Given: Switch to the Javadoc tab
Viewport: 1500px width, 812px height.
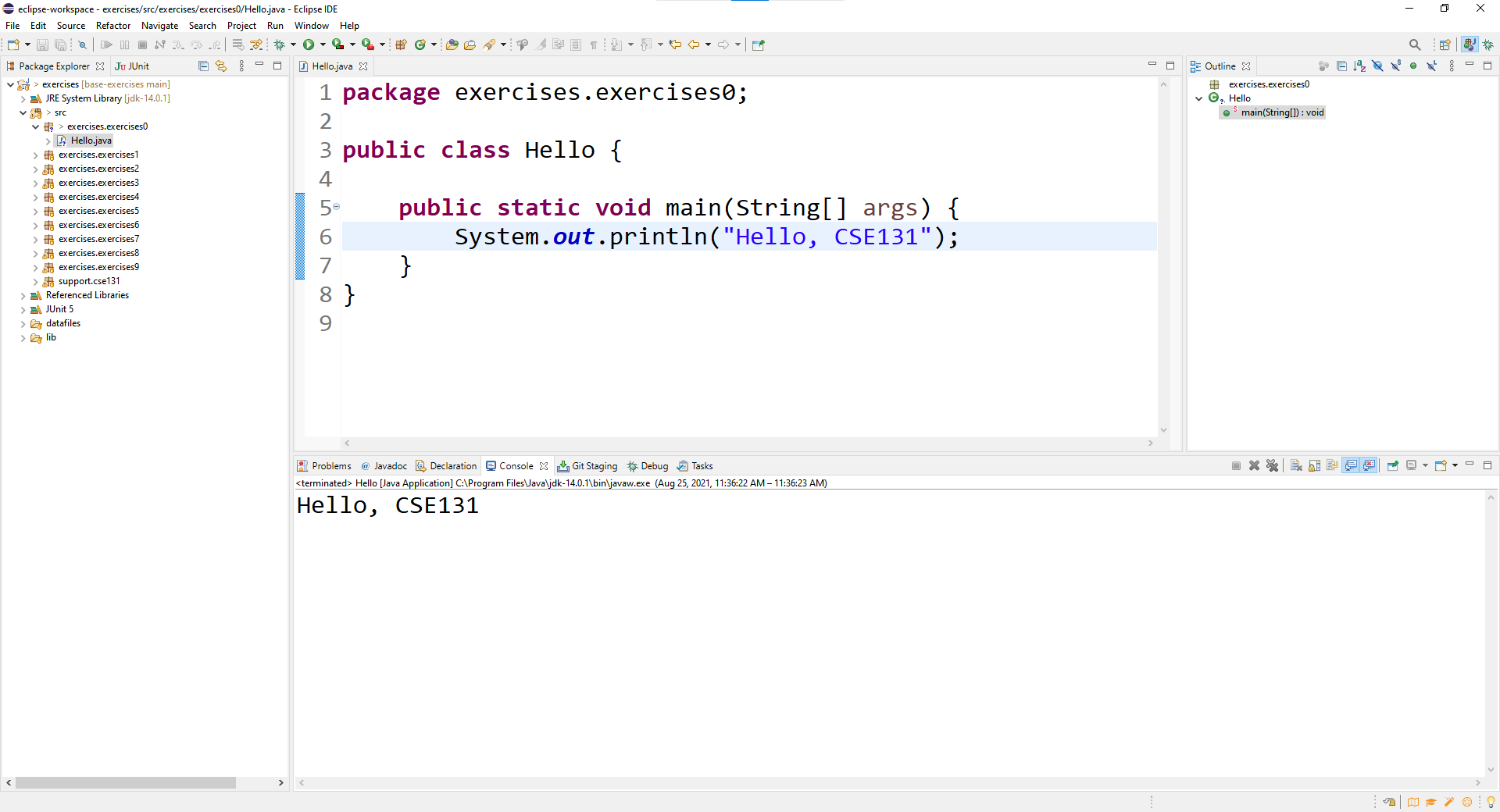Looking at the screenshot, I should pyautogui.click(x=384, y=465).
